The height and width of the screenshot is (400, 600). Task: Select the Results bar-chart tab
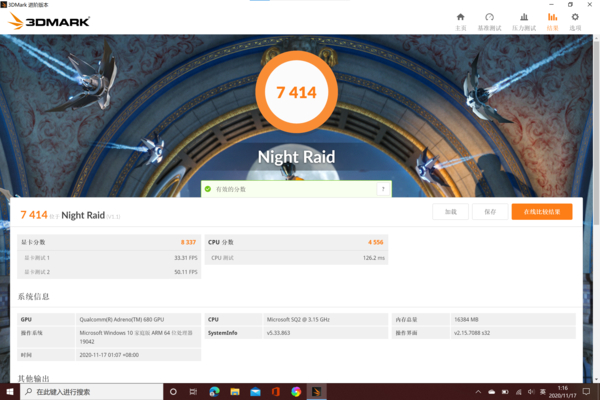[552, 22]
